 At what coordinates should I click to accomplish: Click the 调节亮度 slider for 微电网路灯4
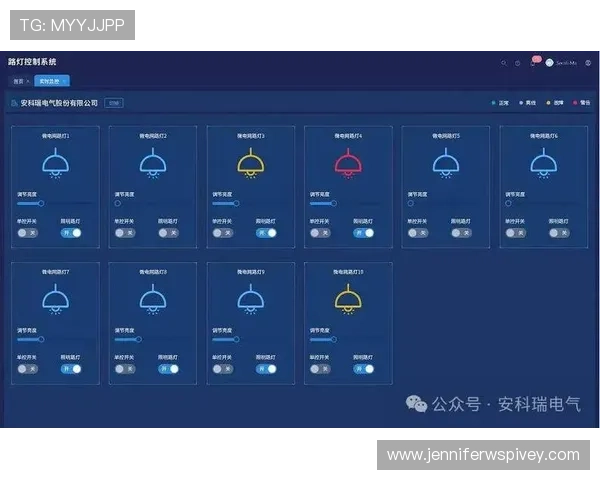point(322,204)
